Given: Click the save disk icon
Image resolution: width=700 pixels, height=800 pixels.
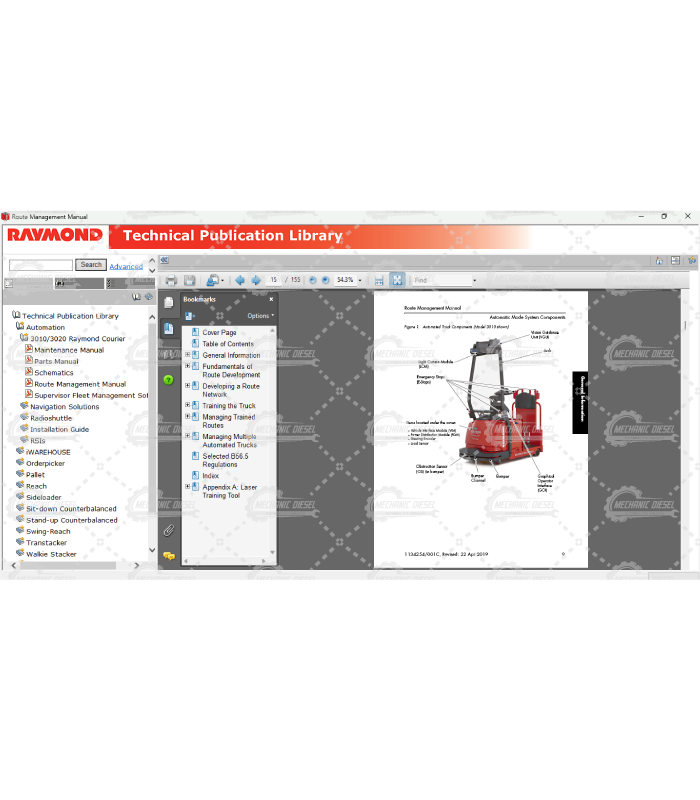Looking at the screenshot, I should (x=189, y=281).
